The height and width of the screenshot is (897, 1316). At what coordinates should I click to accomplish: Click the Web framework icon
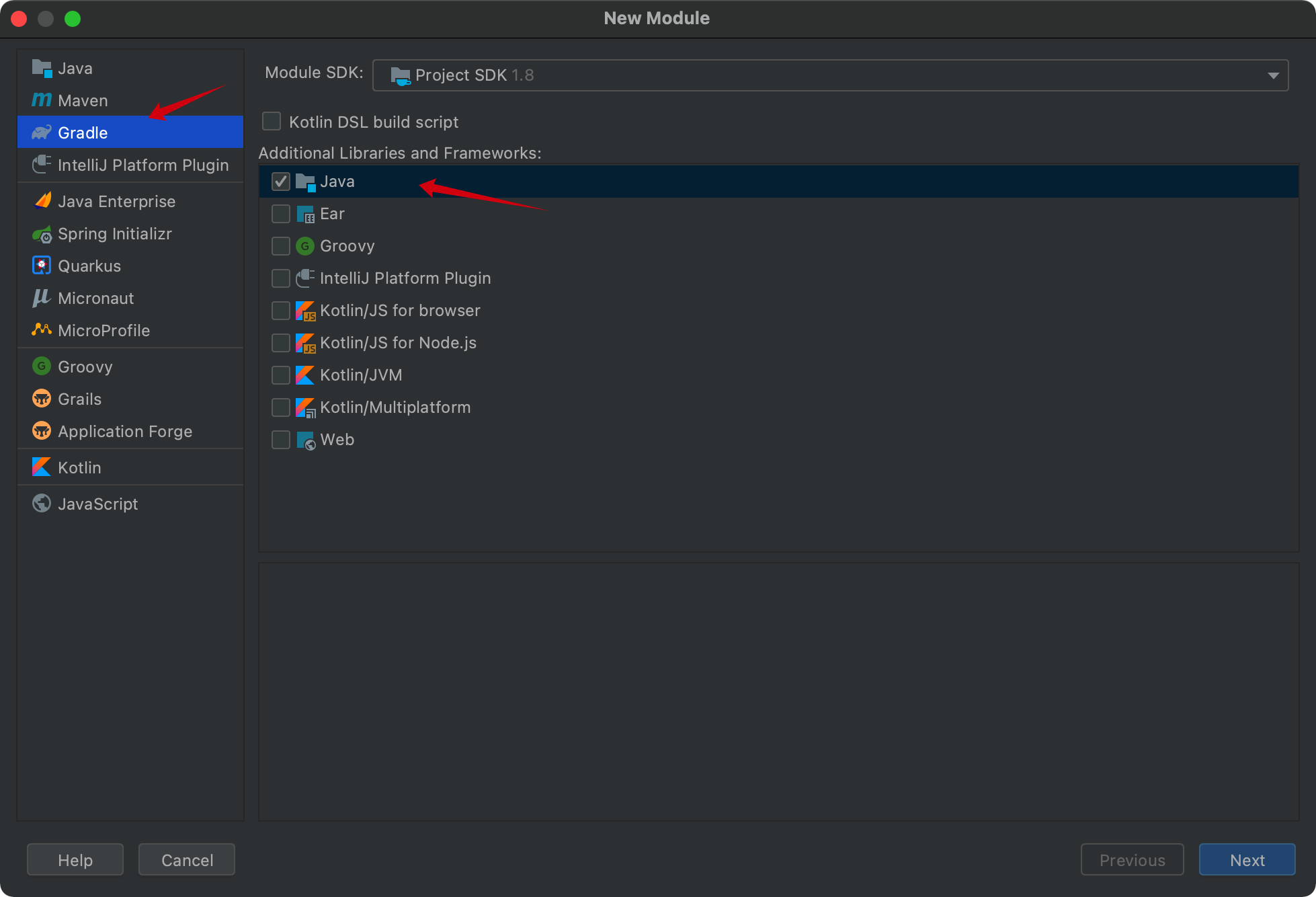click(x=306, y=440)
